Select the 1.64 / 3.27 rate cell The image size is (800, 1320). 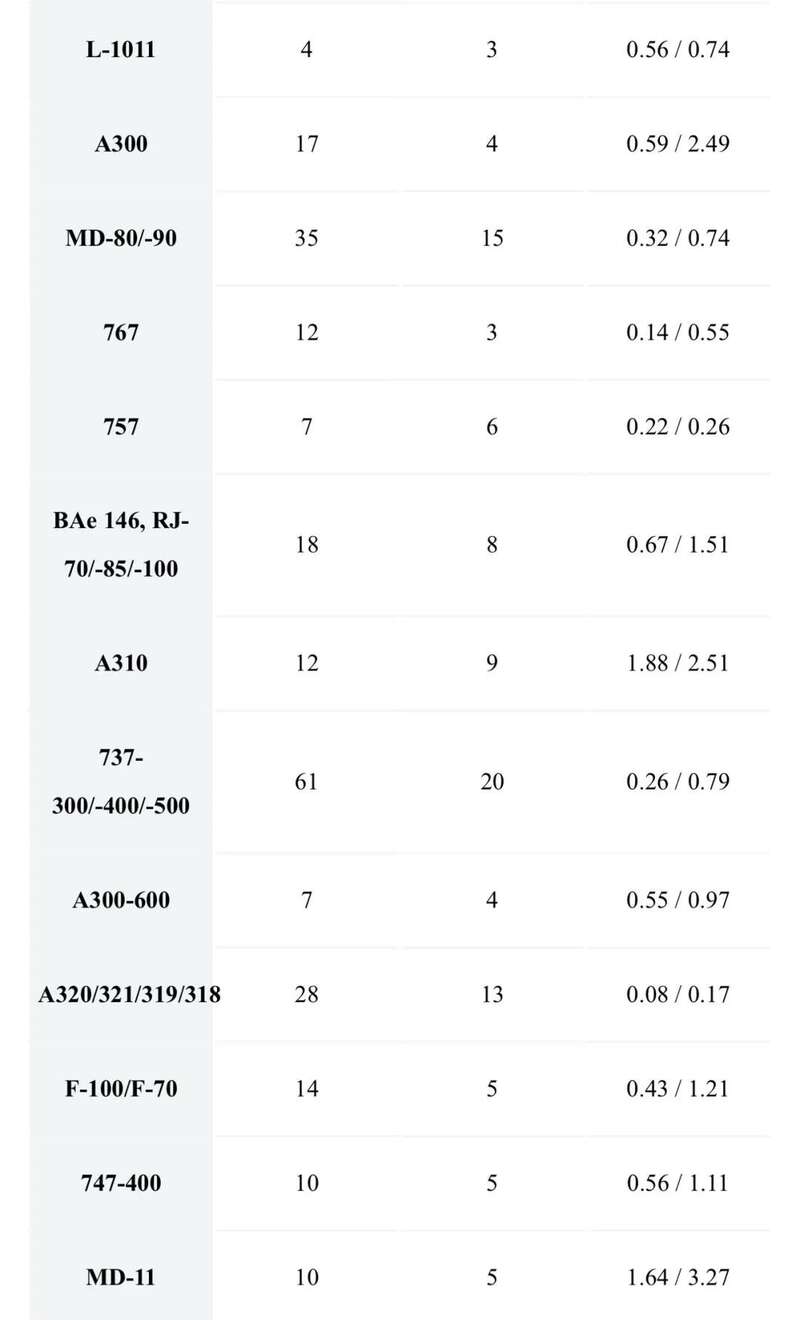678,1277
